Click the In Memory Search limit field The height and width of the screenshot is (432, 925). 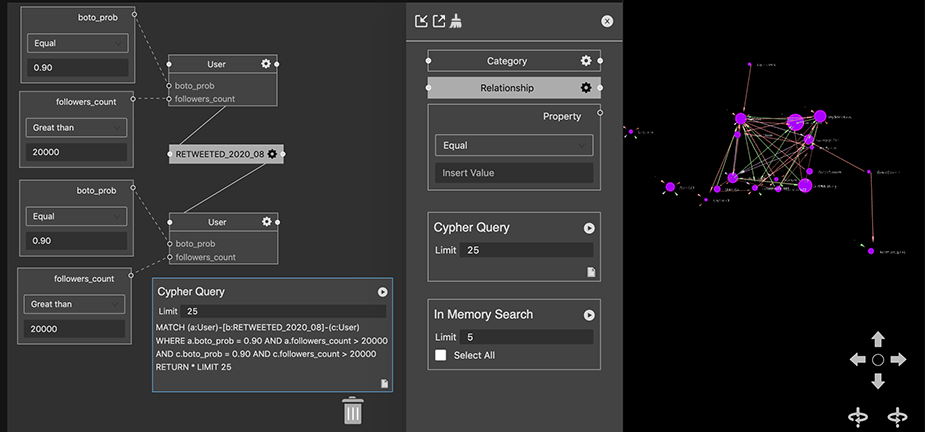click(x=527, y=337)
